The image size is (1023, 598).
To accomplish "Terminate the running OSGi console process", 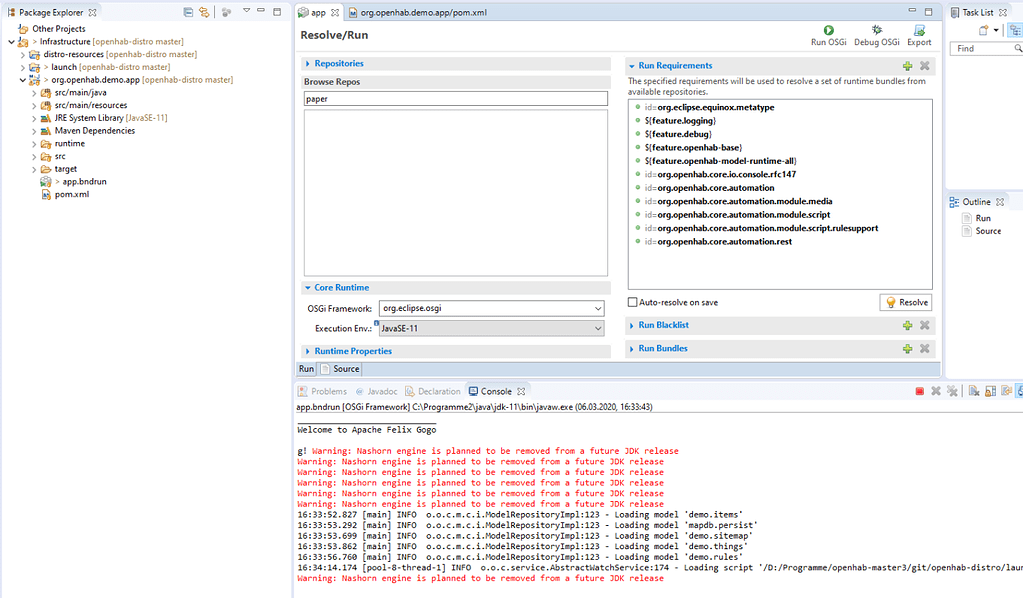I will (919, 391).
